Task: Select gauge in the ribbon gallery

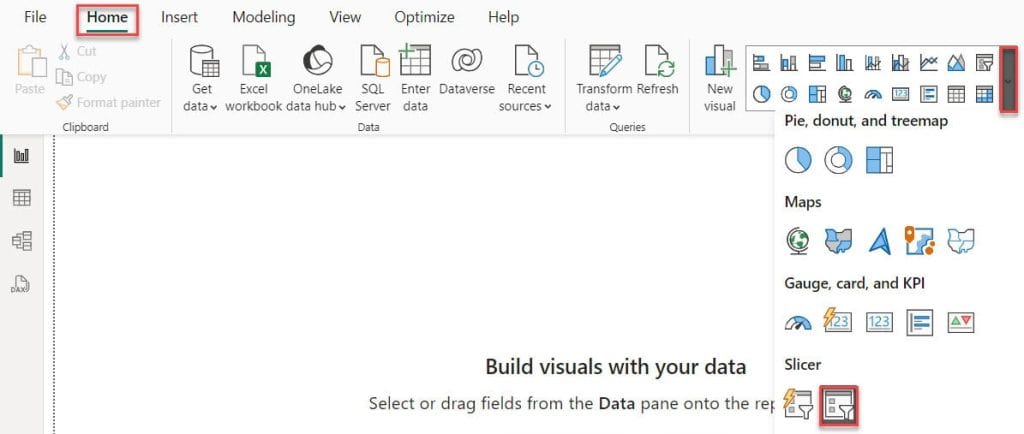Action: [872, 94]
